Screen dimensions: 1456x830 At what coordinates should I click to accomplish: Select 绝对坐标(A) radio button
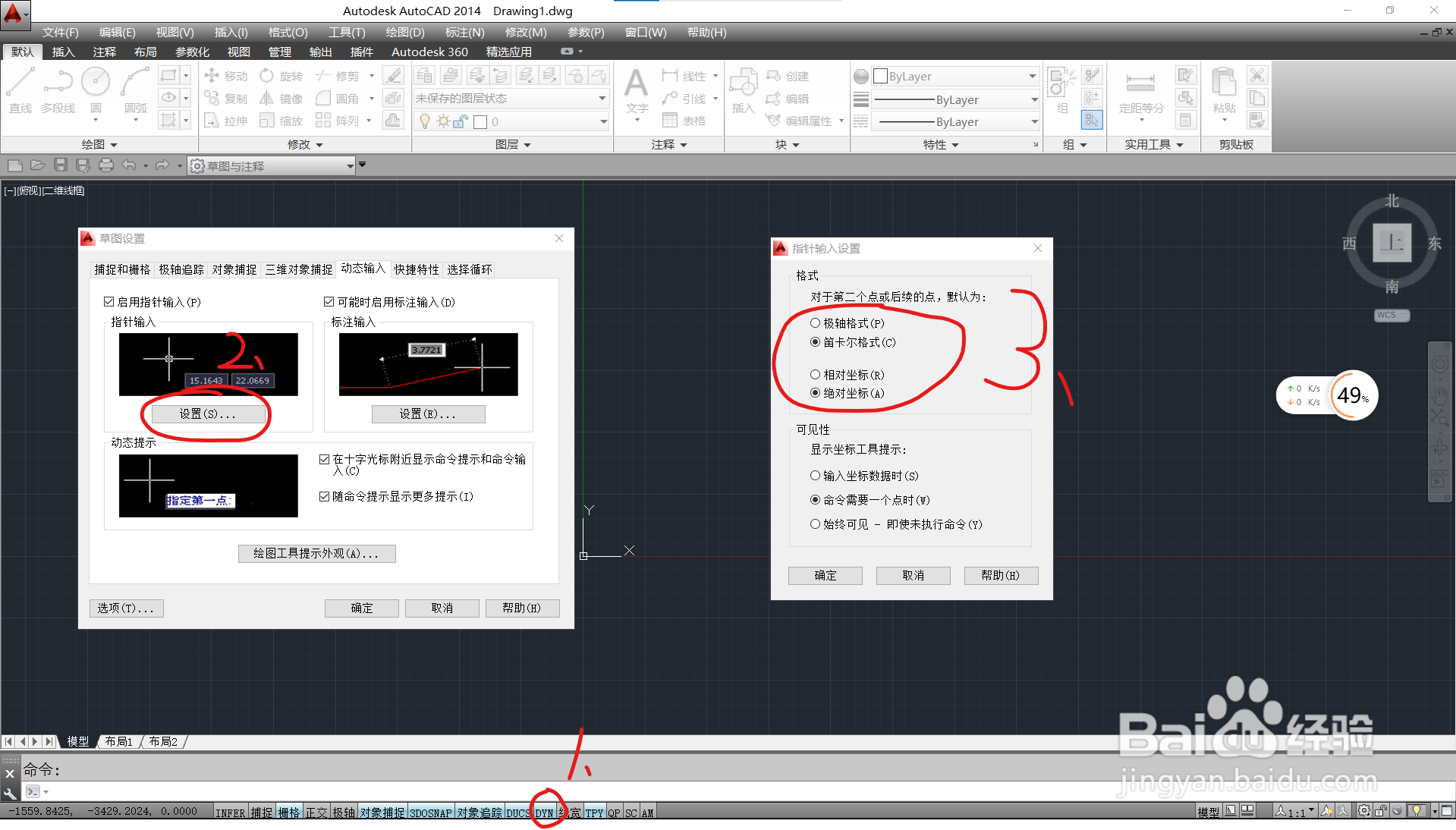pos(815,393)
